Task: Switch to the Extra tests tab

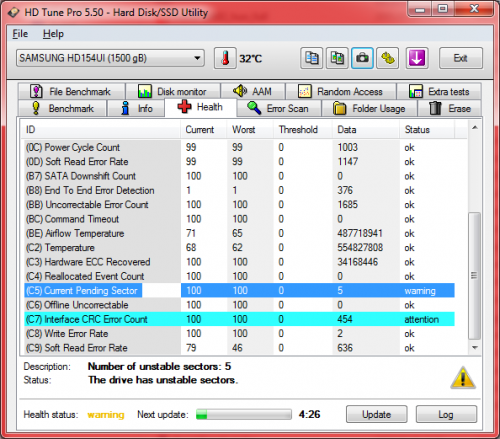Action: tap(439, 91)
